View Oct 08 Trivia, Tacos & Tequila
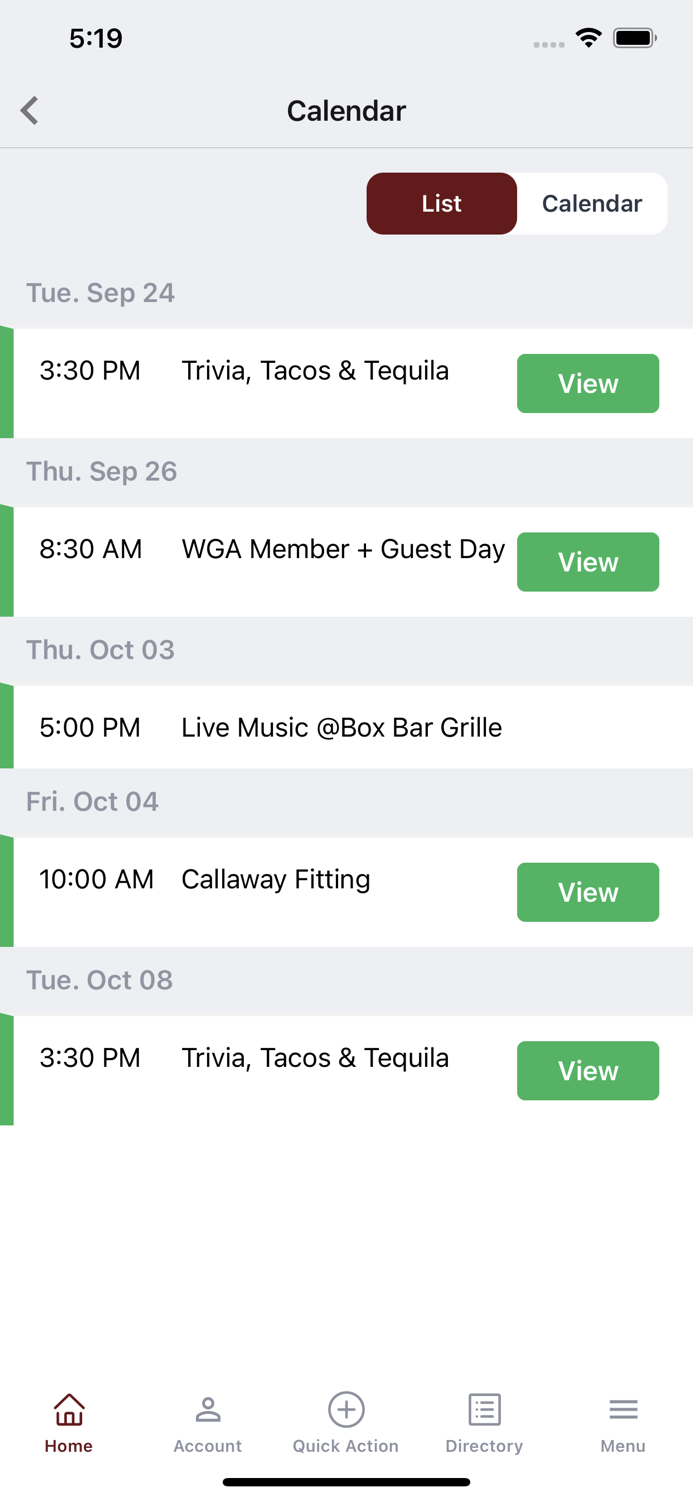The image size is (693, 1500). (x=588, y=1070)
